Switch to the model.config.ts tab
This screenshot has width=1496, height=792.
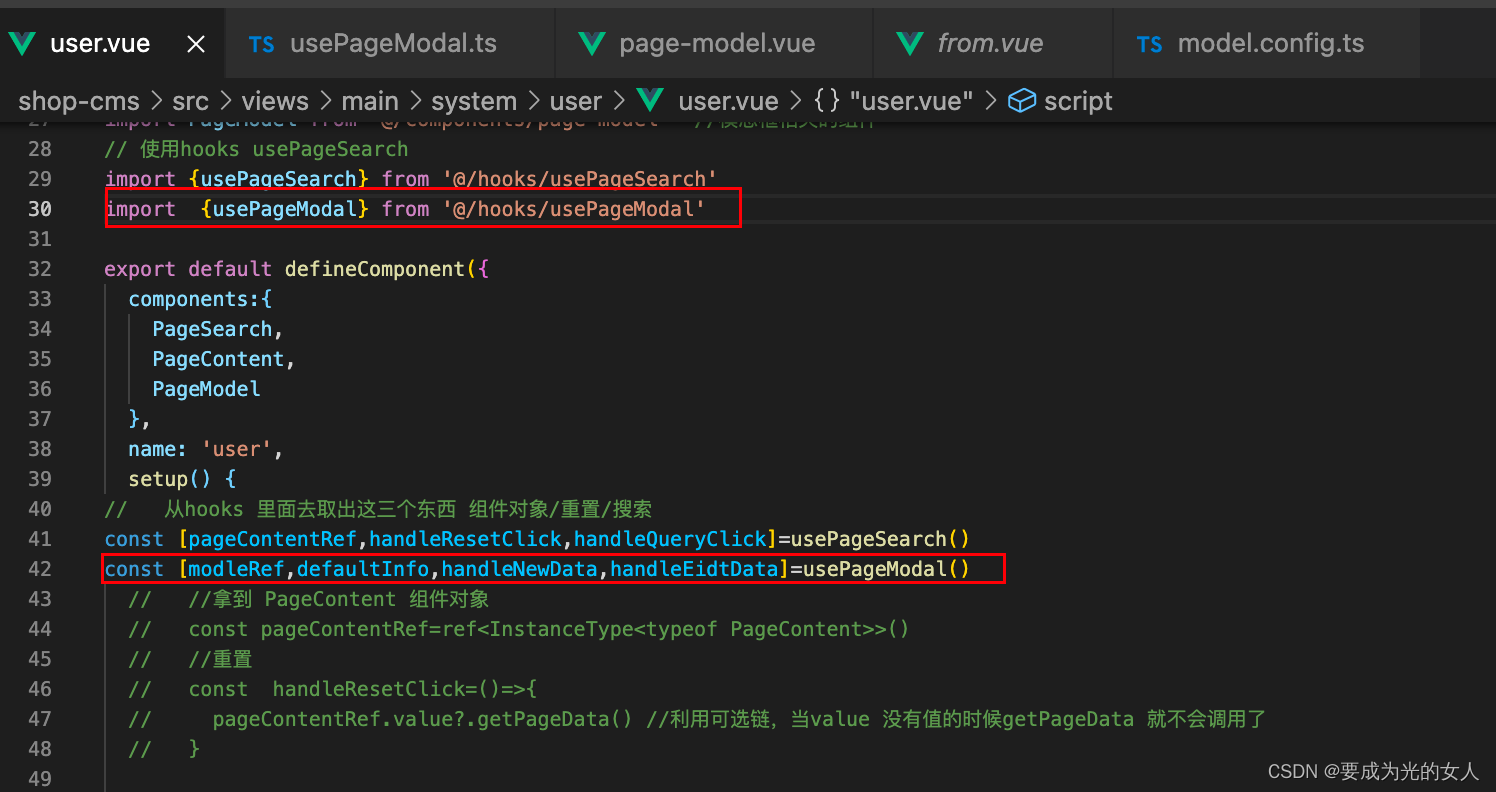[1265, 42]
